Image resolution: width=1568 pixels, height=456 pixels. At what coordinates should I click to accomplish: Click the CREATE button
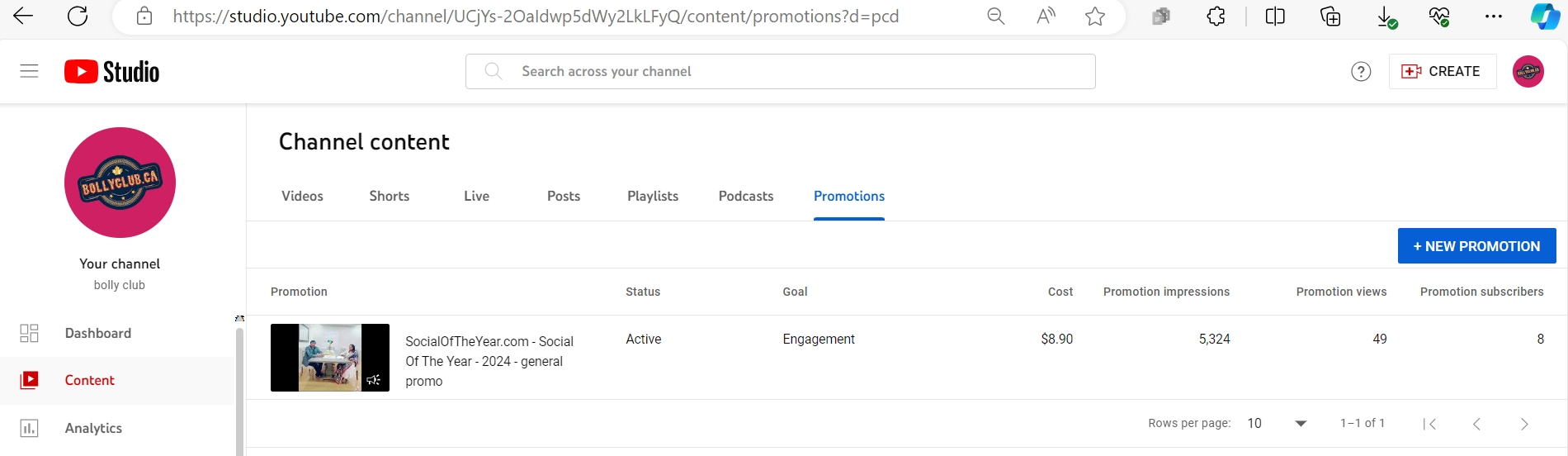[x=1442, y=72]
